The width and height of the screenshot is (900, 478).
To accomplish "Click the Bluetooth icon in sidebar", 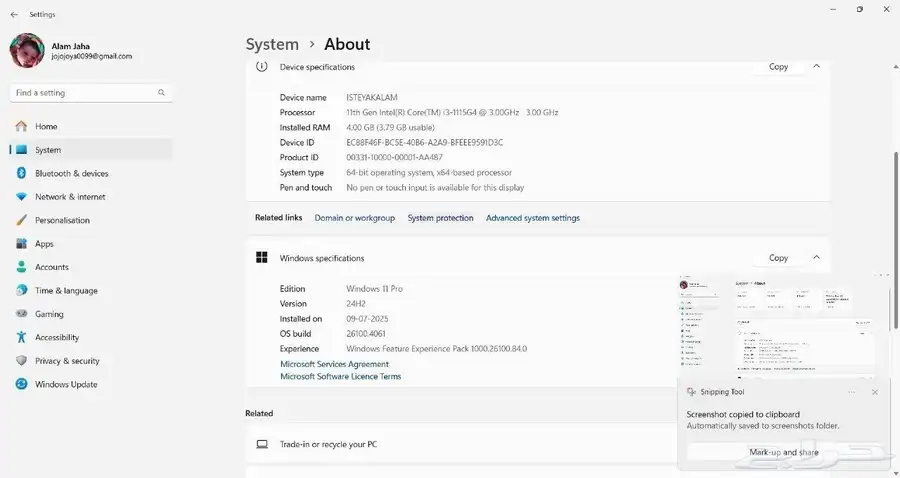I will coord(21,173).
